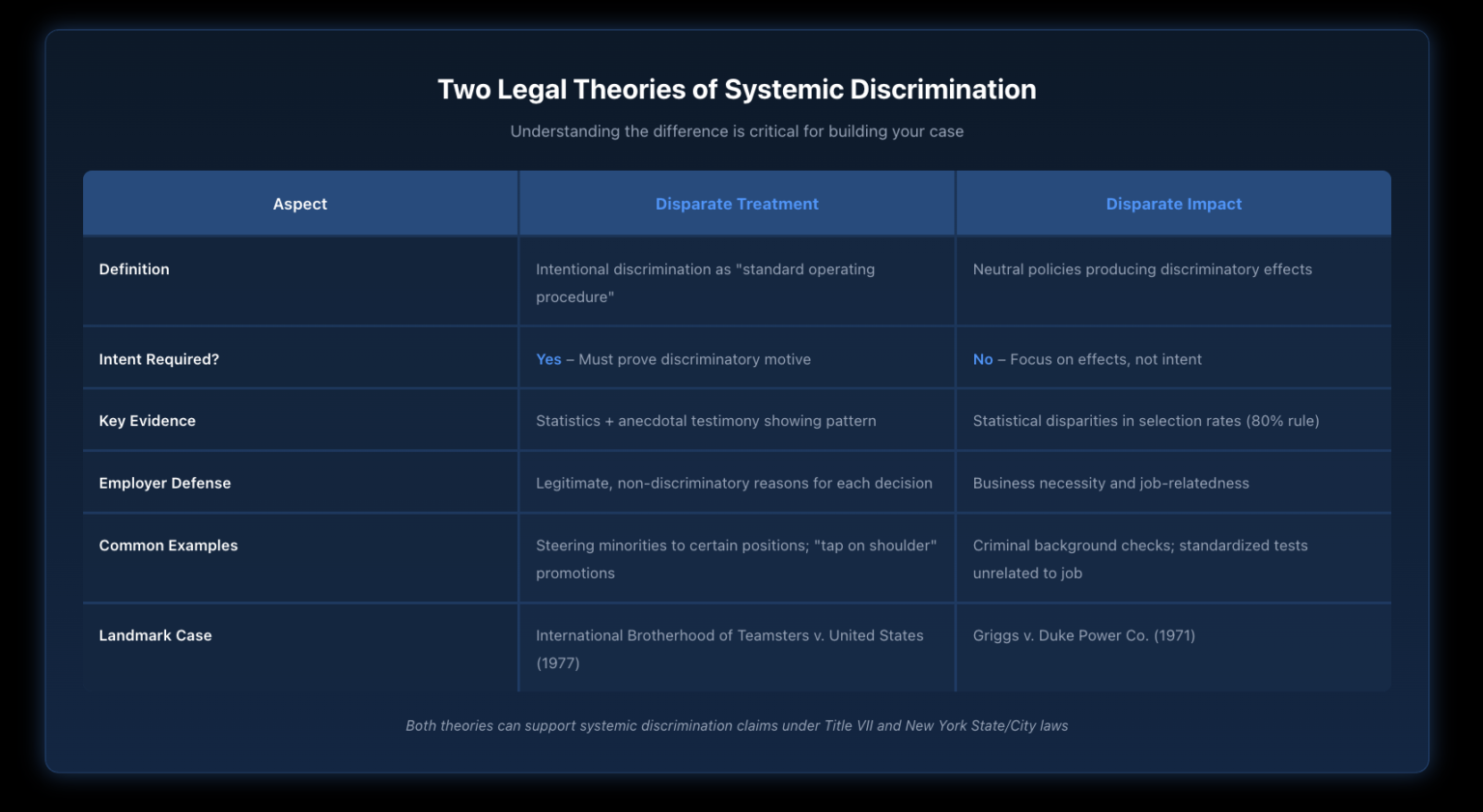The height and width of the screenshot is (812, 1483).
Task: Select the criminal background checks example cell
Action: pos(1140,558)
